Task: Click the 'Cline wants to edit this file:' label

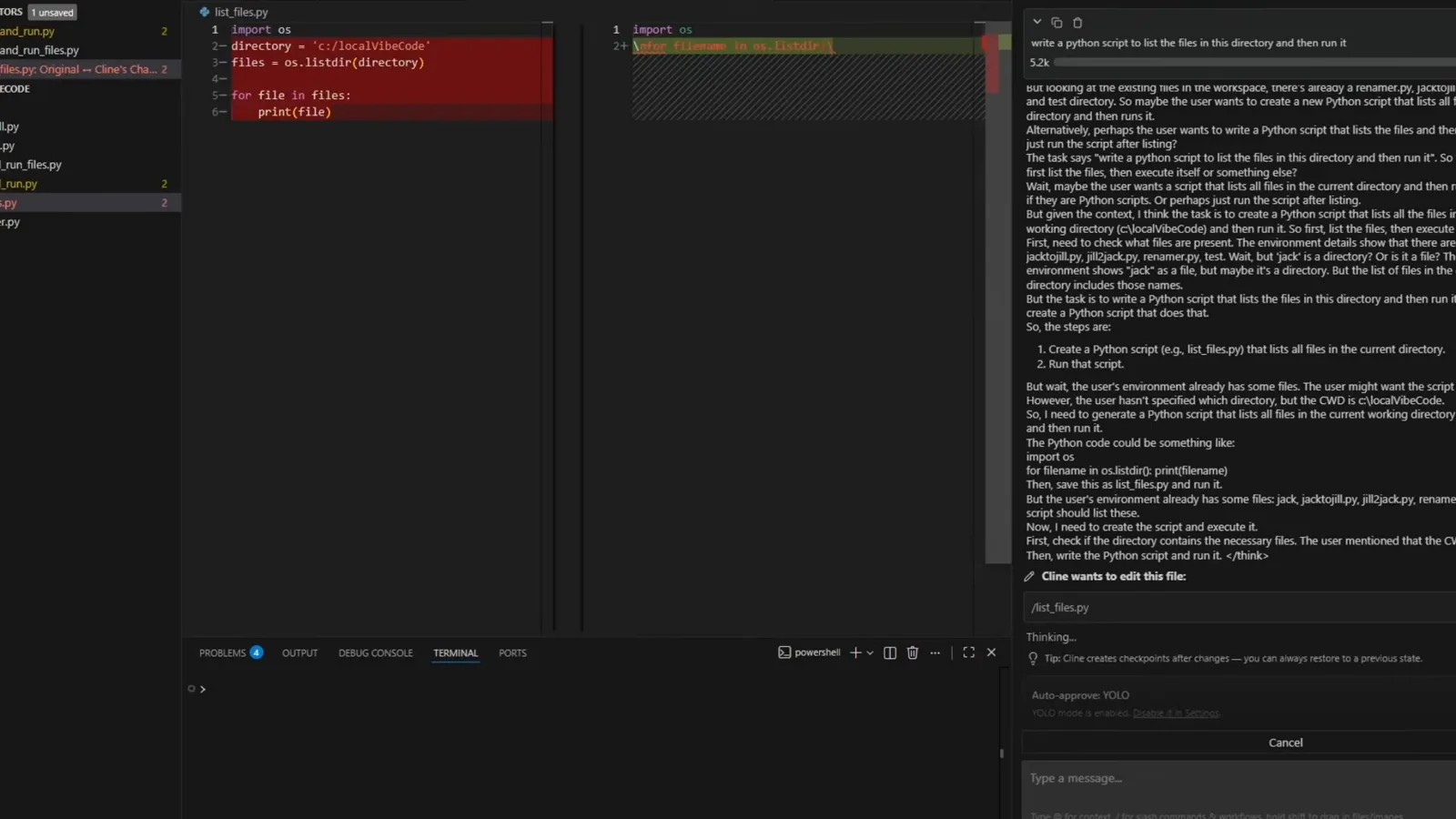Action: click(x=1114, y=576)
